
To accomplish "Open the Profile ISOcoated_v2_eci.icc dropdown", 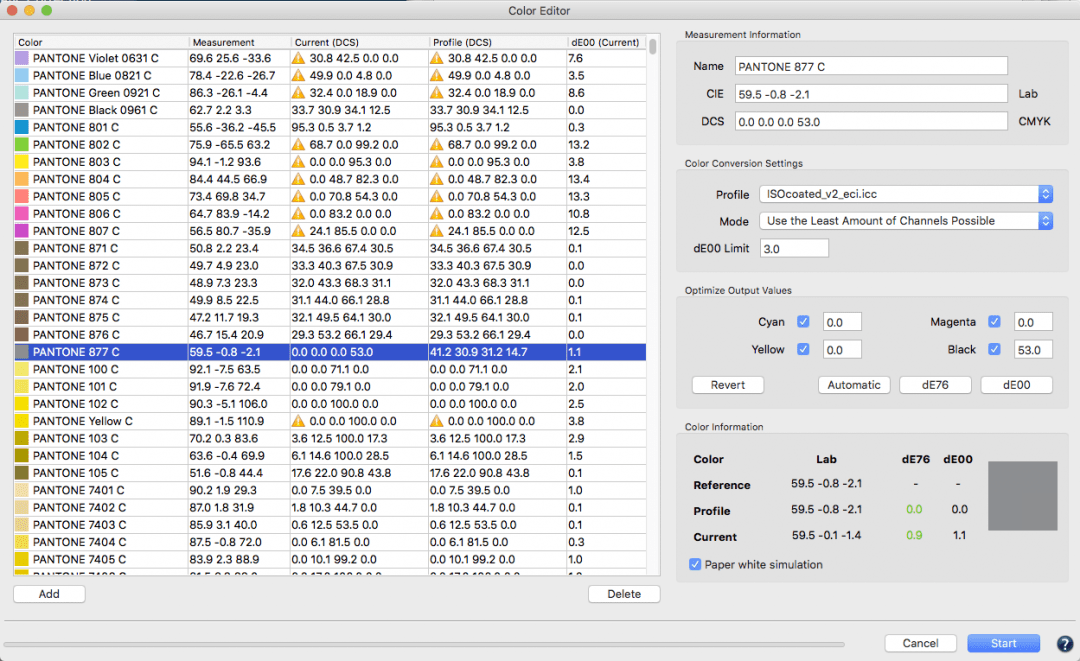I will pos(905,195).
